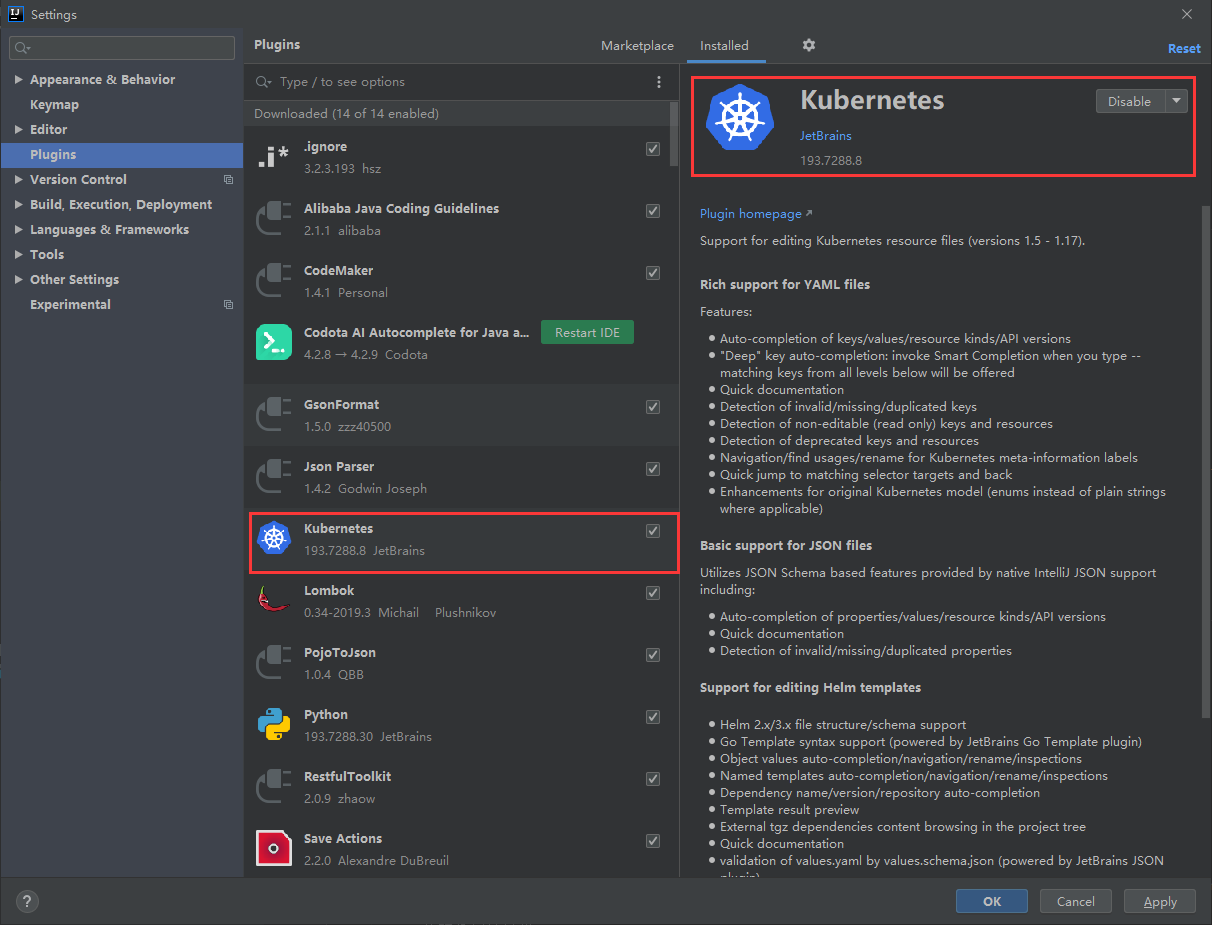Screen dimensions: 1212x925
Task: Select Keymap in settings tree
Action: coord(54,105)
